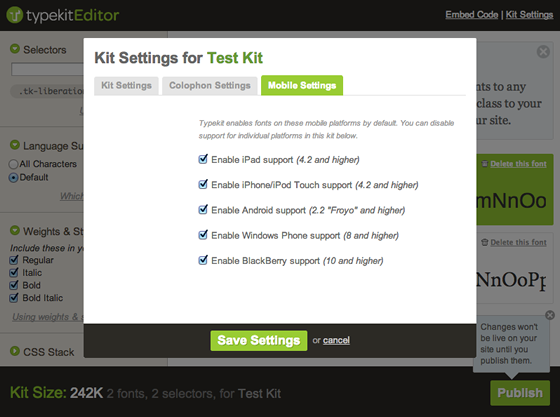Toggle Enable BlackBerry support checkbox
560x417 pixels.
(203, 260)
